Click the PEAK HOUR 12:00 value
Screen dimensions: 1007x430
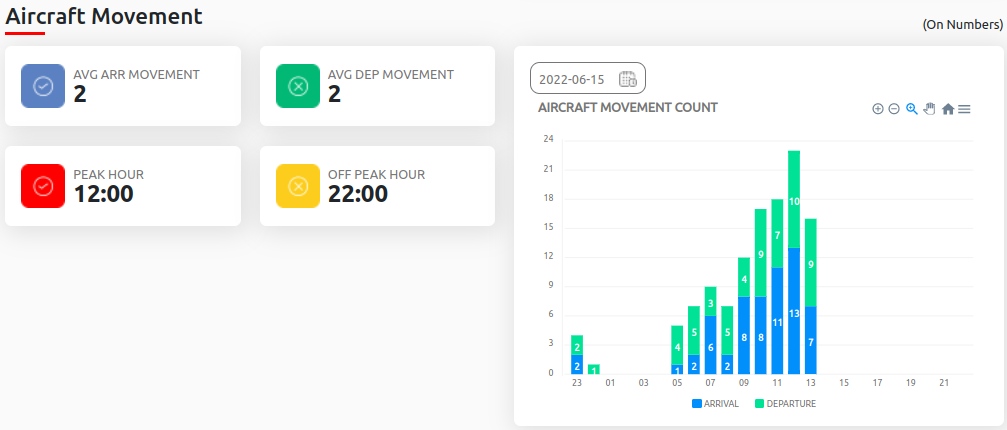click(104, 194)
